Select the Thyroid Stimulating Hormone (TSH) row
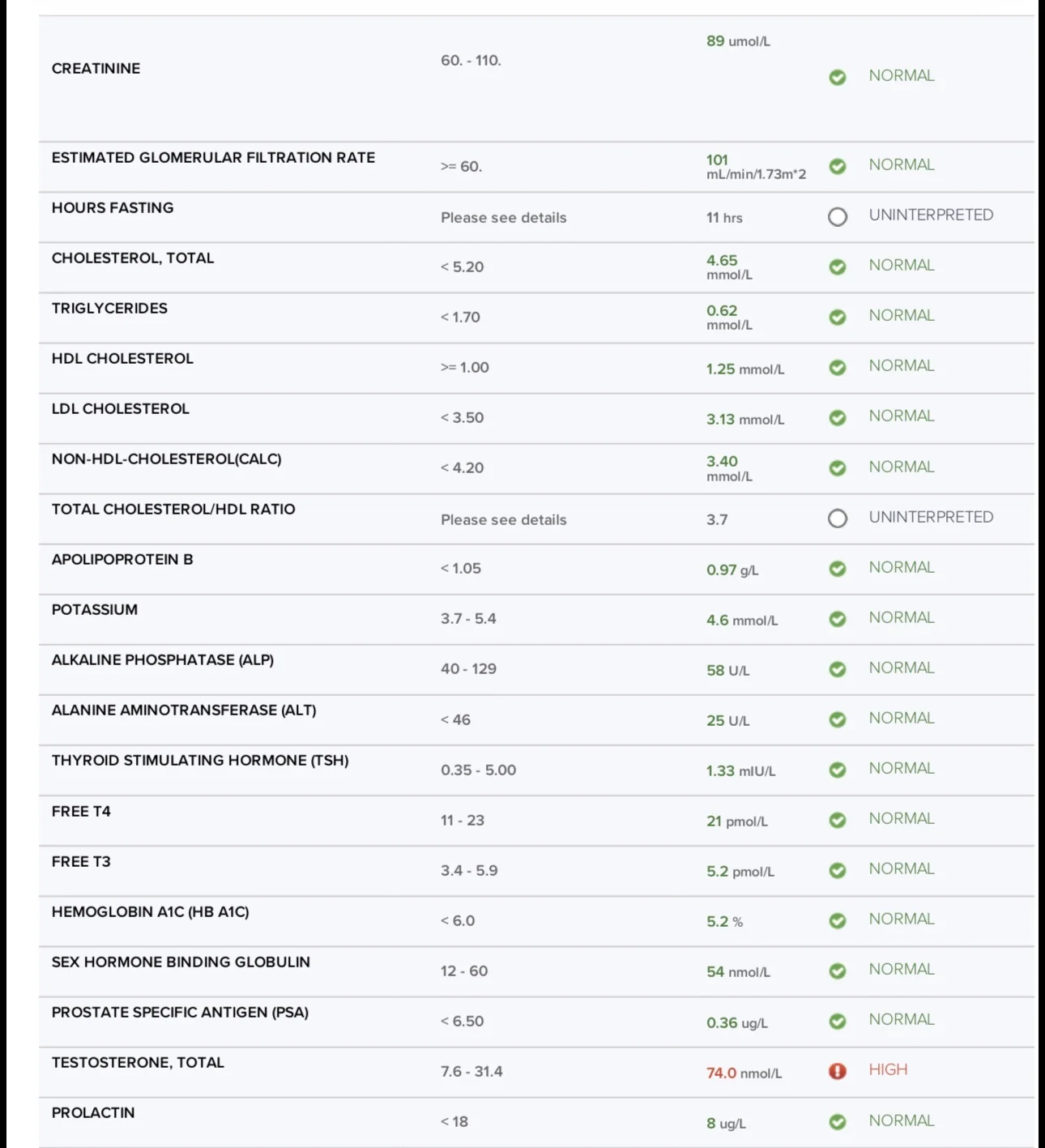The height and width of the screenshot is (1148, 1045). (536, 770)
